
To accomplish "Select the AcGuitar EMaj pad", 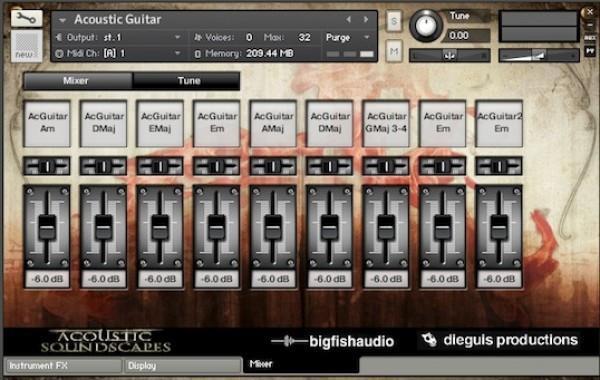I will coord(160,123).
